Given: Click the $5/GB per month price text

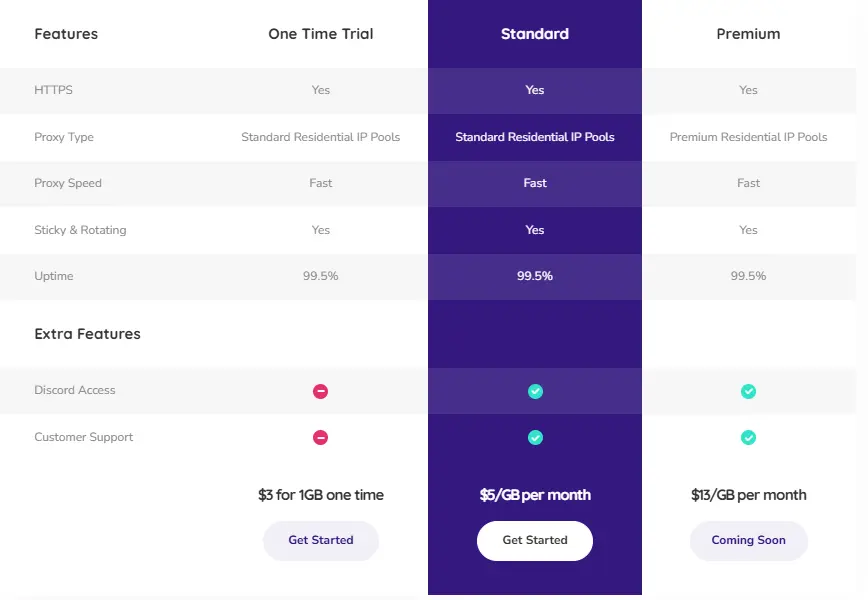Looking at the screenshot, I should 534,494.
